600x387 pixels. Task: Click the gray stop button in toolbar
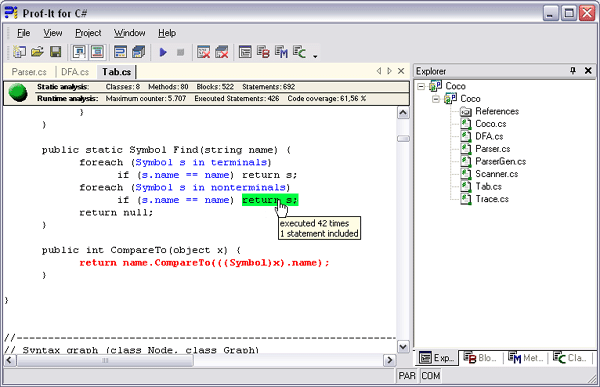point(181,52)
